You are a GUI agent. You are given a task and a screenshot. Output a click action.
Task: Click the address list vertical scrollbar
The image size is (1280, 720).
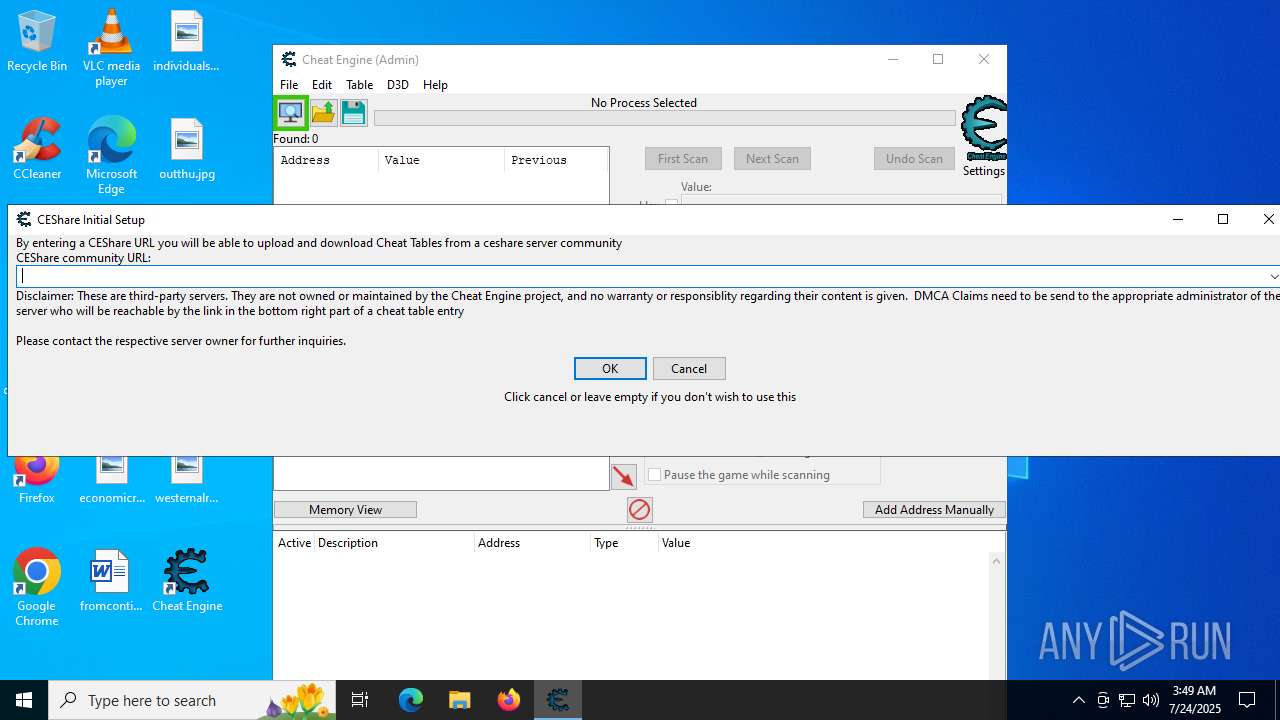pos(996,616)
